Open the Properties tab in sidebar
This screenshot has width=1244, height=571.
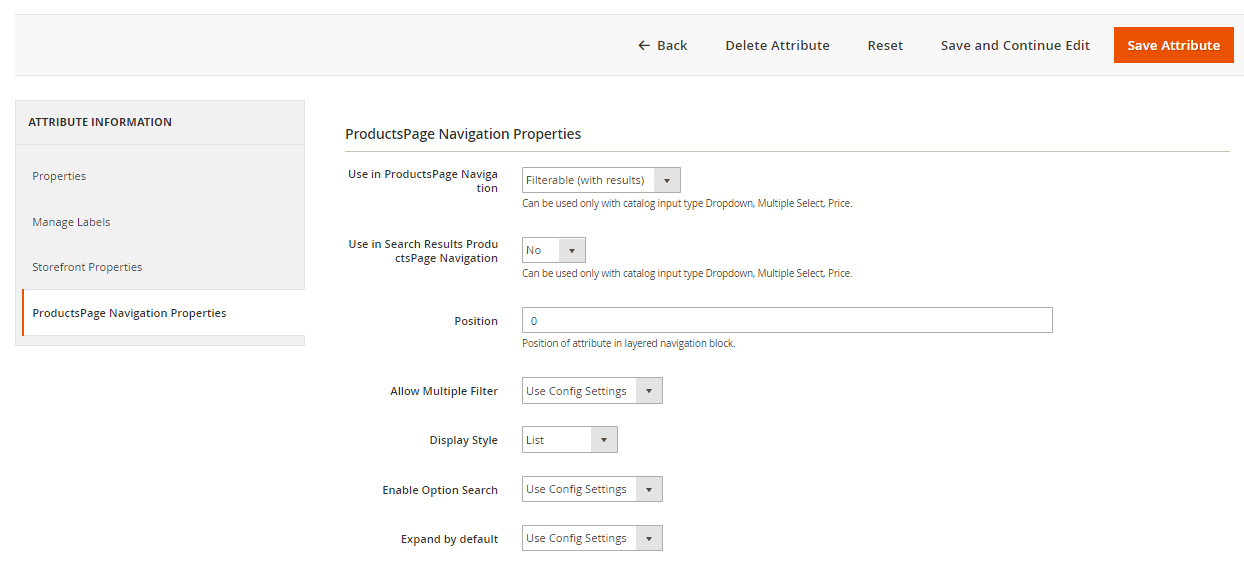[59, 176]
